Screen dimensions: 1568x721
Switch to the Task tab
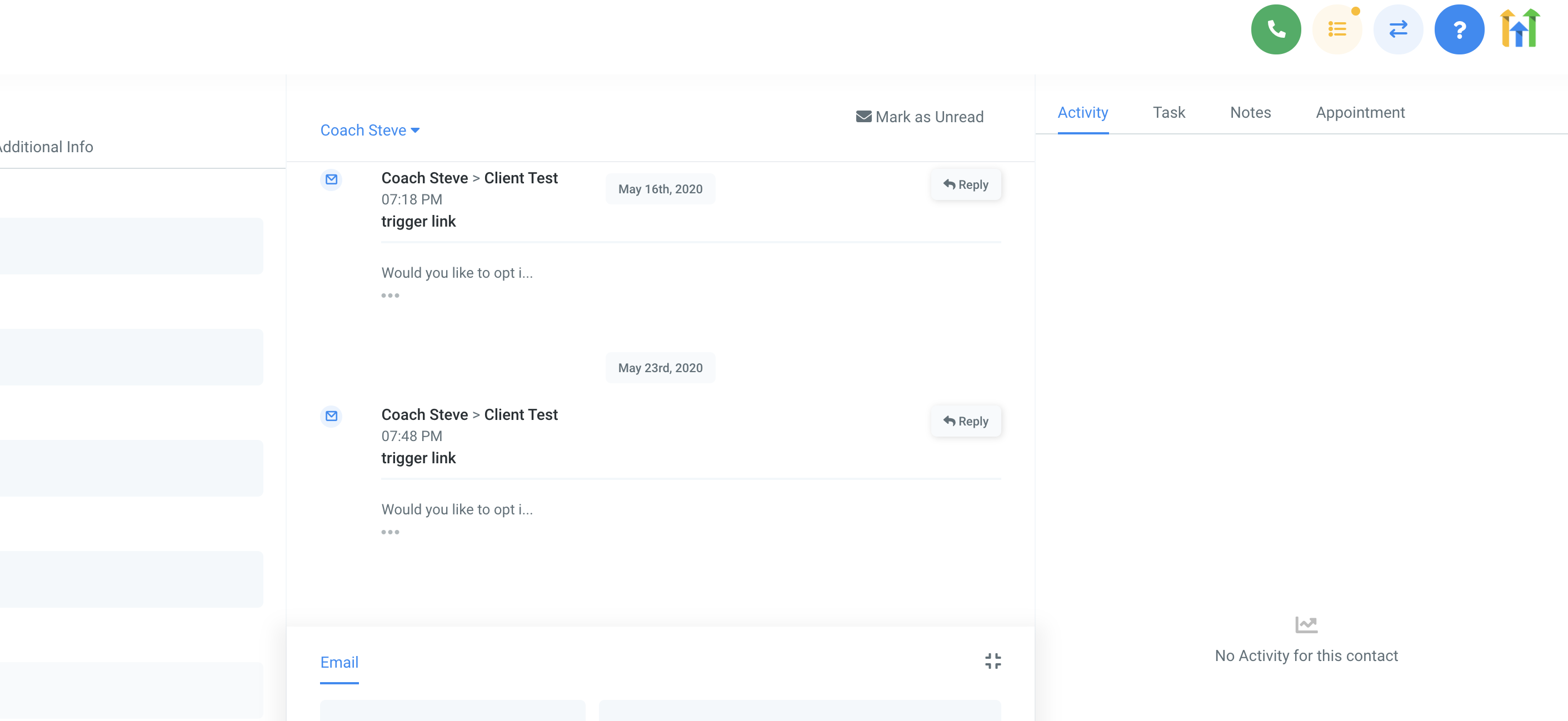pos(1168,113)
